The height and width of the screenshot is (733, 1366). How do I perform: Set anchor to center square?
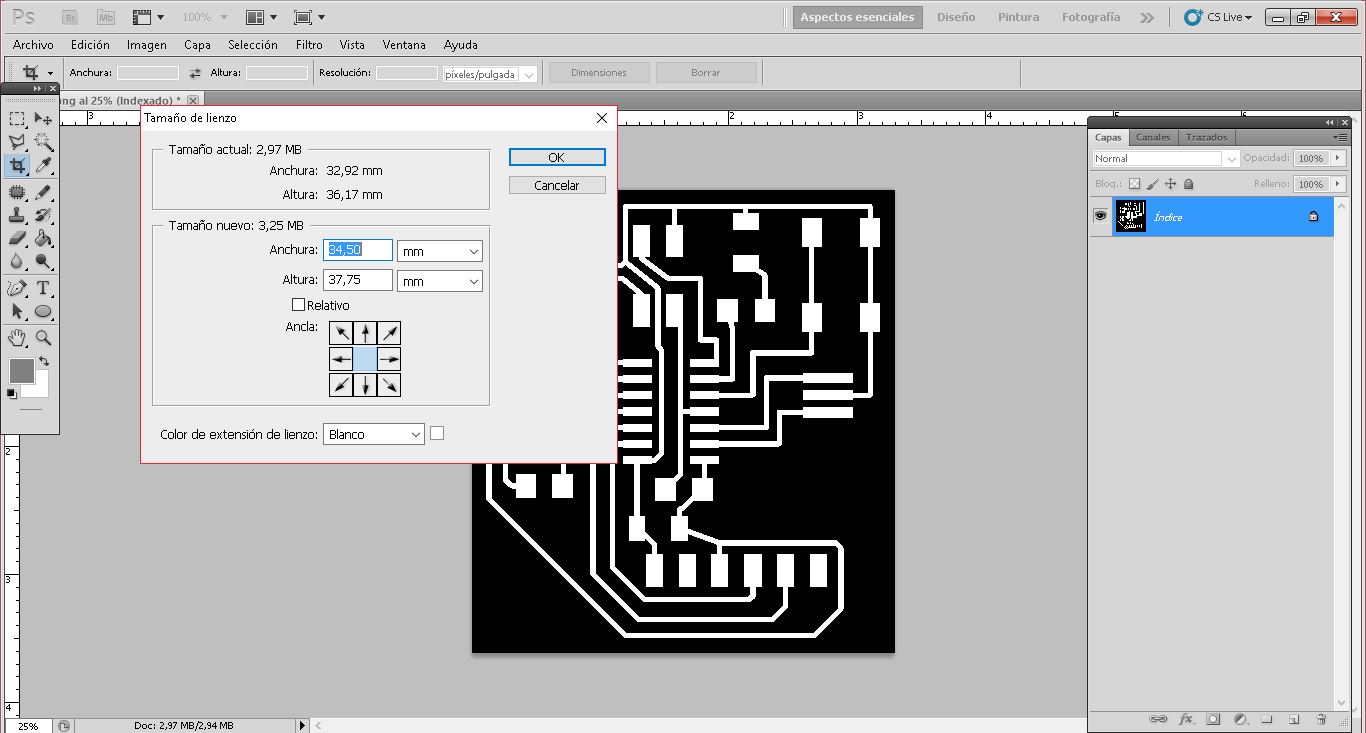(365, 359)
